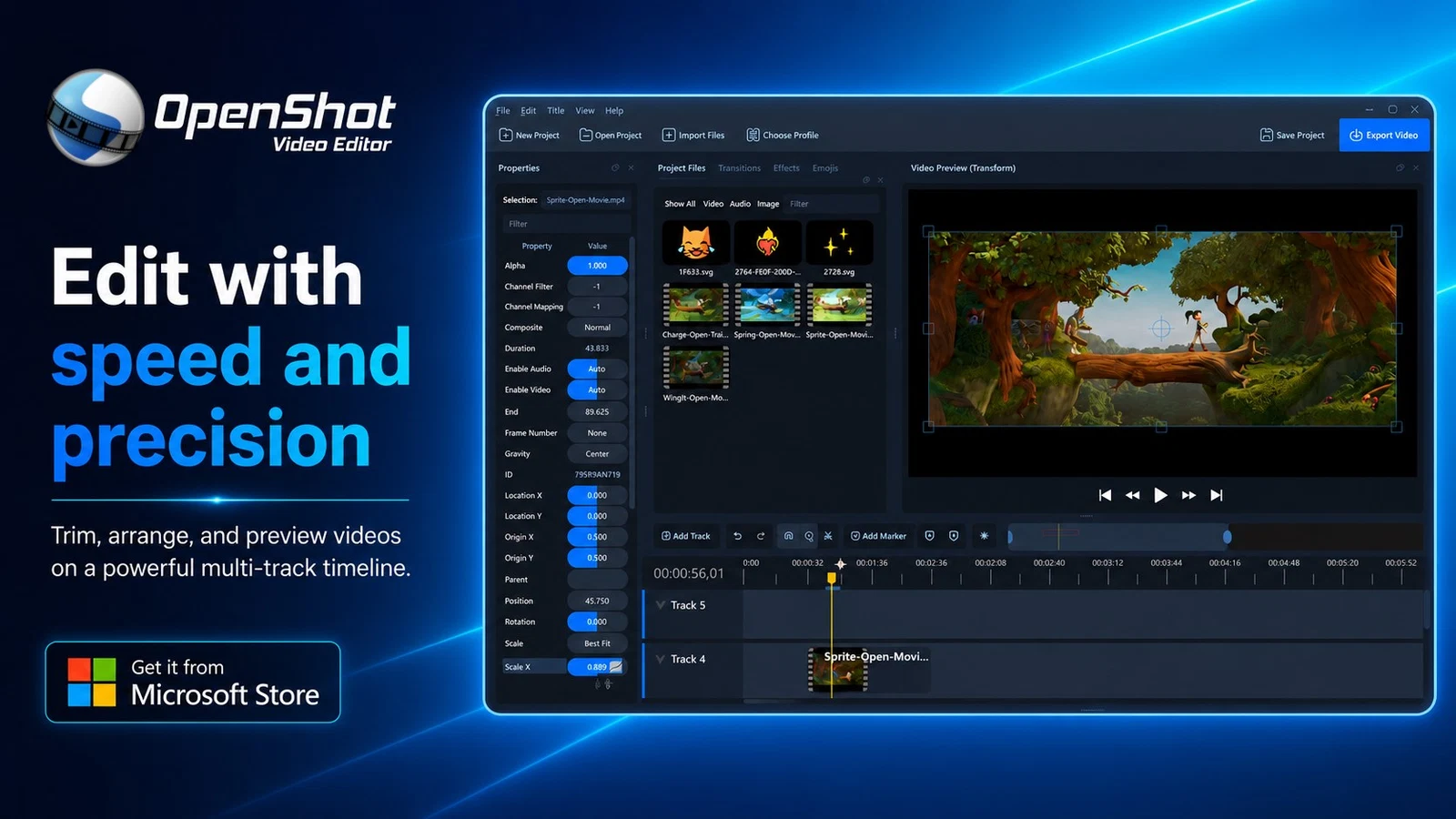Show All project files filter

coord(680,204)
